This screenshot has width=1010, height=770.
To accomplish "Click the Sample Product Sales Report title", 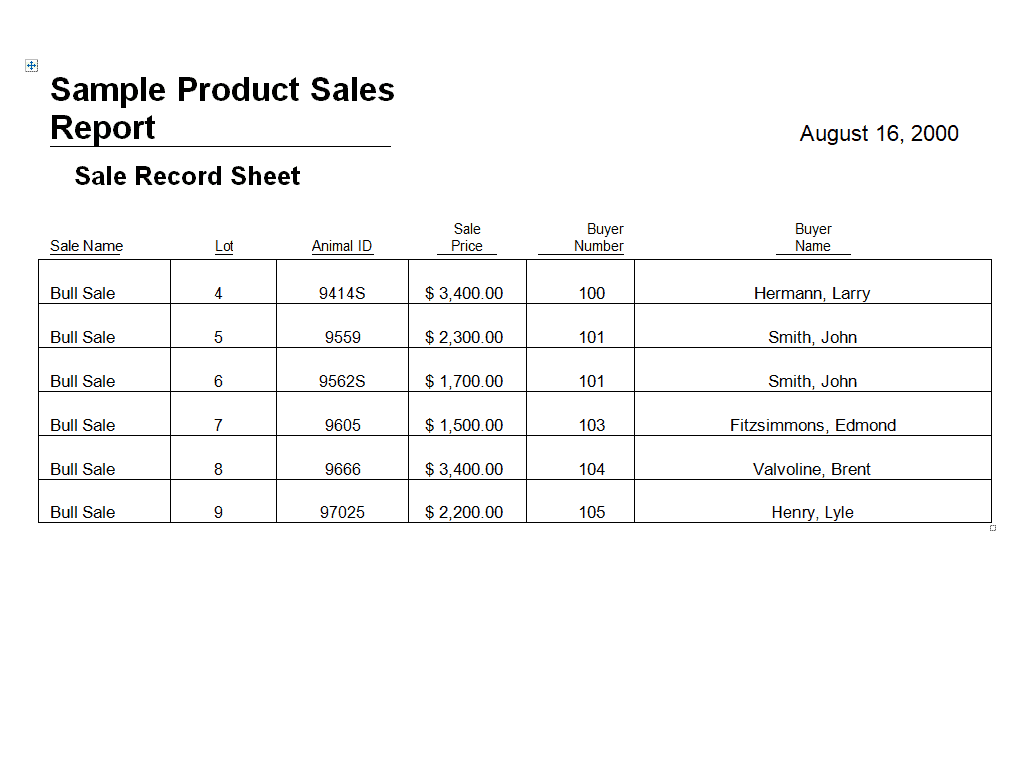I will (222, 108).
